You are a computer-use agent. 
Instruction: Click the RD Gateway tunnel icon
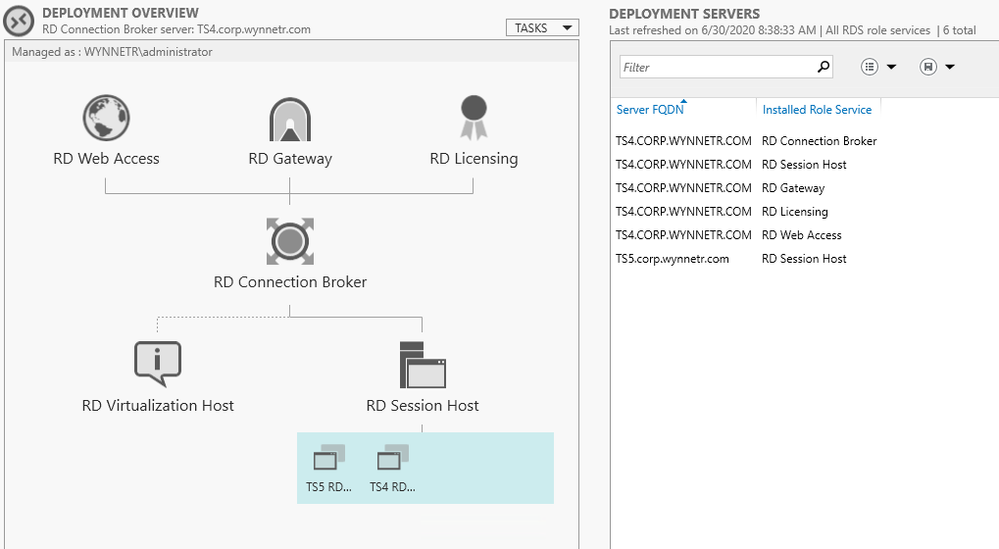point(290,119)
